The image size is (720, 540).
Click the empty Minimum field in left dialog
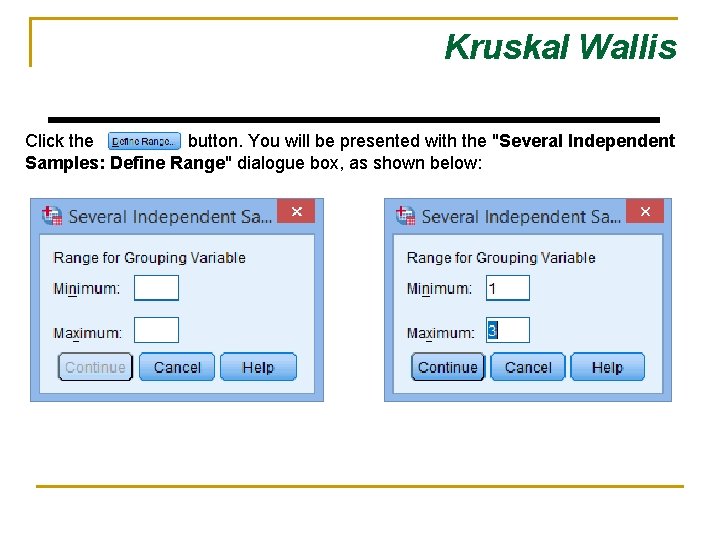click(156, 288)
